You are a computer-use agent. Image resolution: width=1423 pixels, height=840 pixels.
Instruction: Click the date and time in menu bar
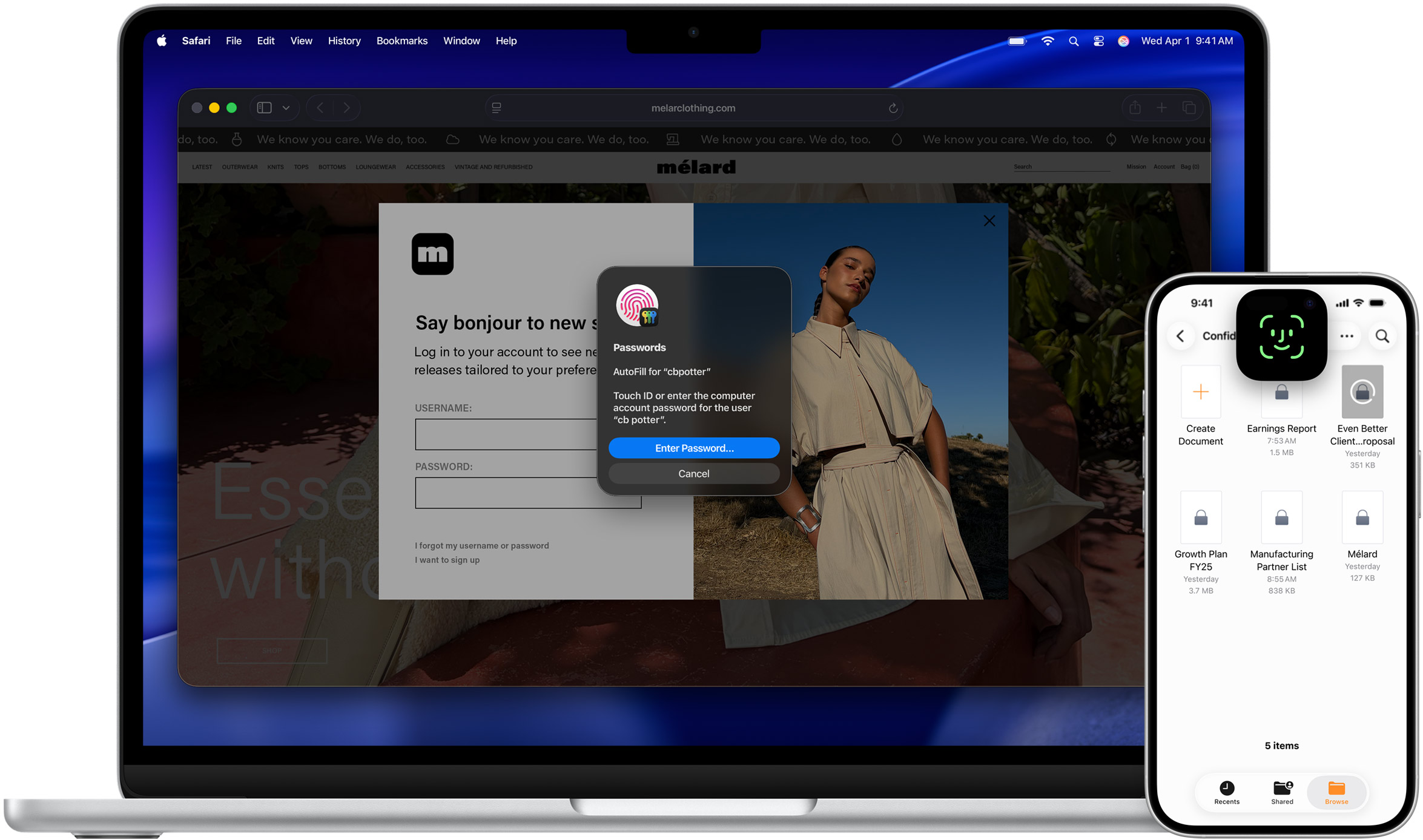pyautogui.click(x=1187, y=41)
